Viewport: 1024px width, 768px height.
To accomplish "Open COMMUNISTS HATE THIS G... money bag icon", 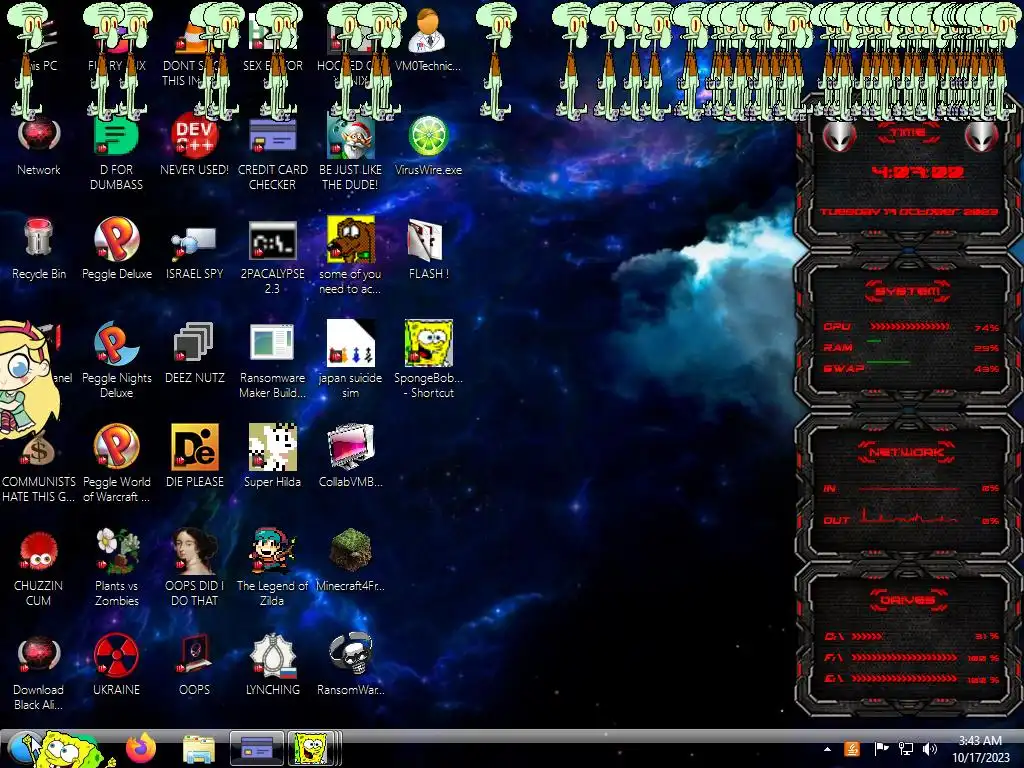I will [39, 465].
